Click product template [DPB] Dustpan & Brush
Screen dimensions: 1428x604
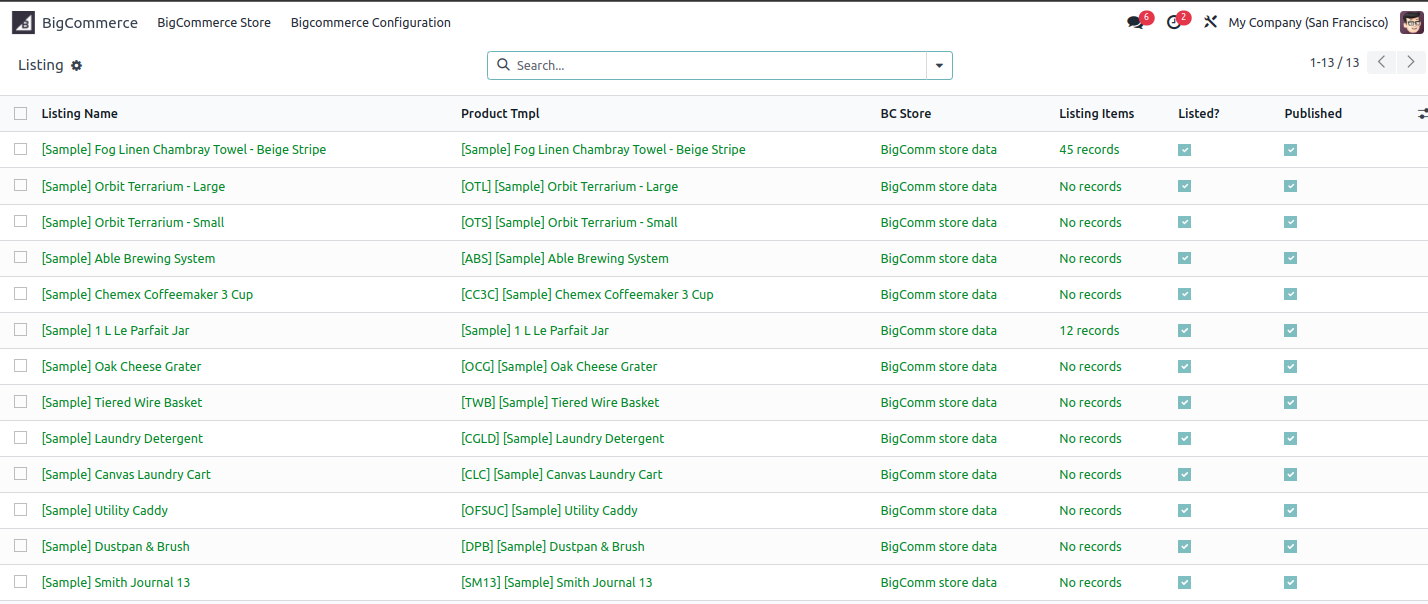(x=553, y=546)
